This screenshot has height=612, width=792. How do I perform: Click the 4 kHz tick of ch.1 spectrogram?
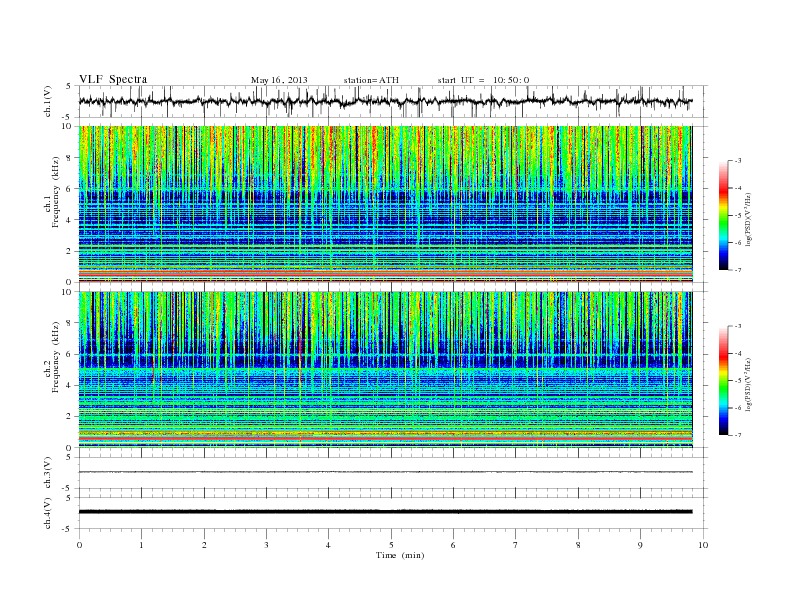click(69, 220)
